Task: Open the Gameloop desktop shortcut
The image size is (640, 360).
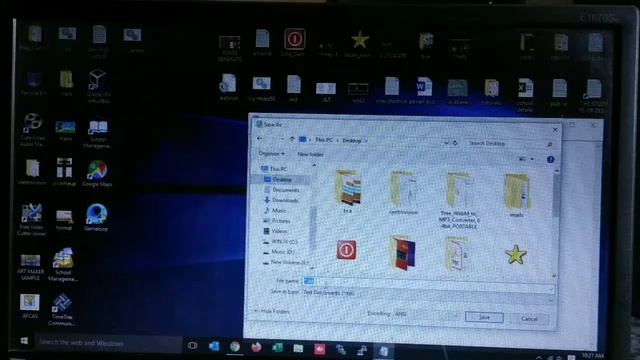Action: coord(96,218)
